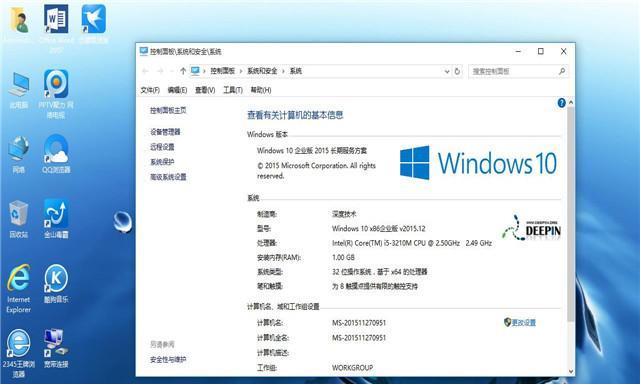Open the address bar history dropdown
Screen dimensions: 640x384
tap(447, 71)
